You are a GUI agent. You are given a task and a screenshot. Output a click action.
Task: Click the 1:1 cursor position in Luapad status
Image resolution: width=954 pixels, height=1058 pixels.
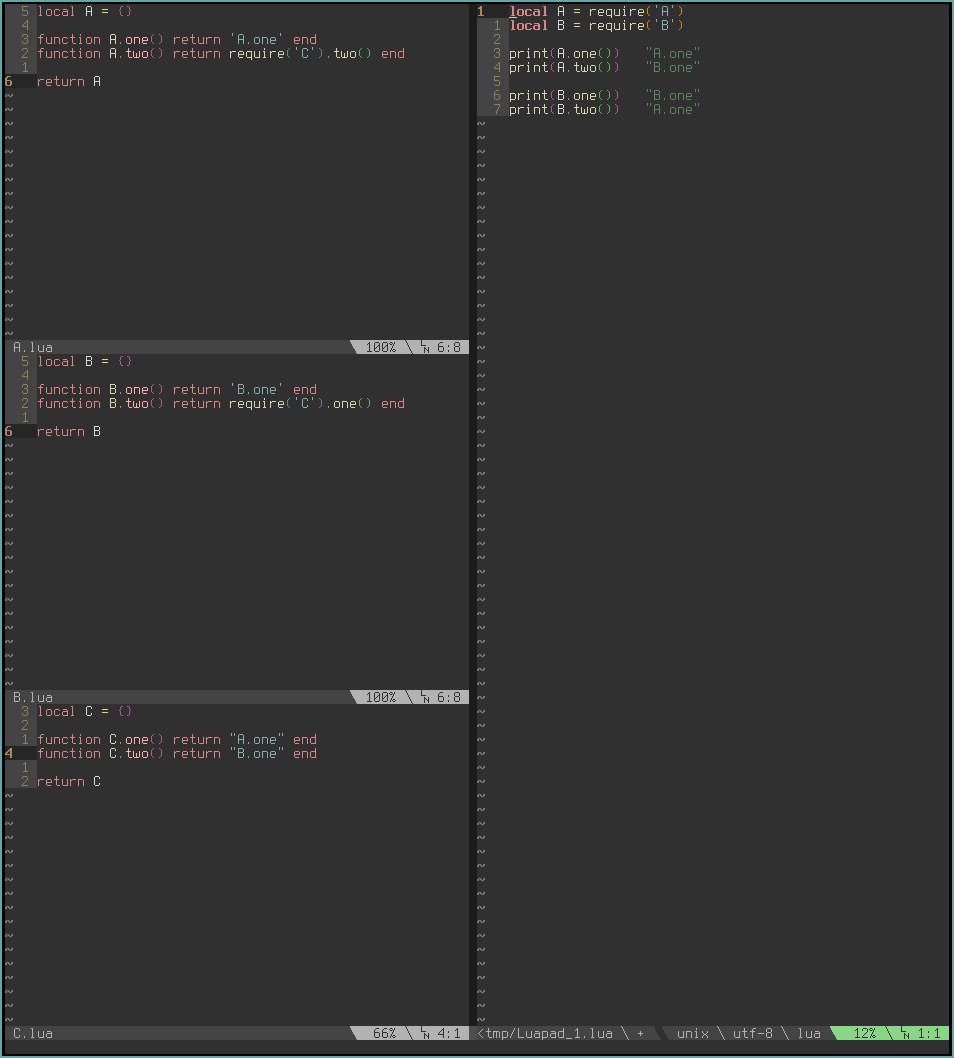pos(928,1033)
